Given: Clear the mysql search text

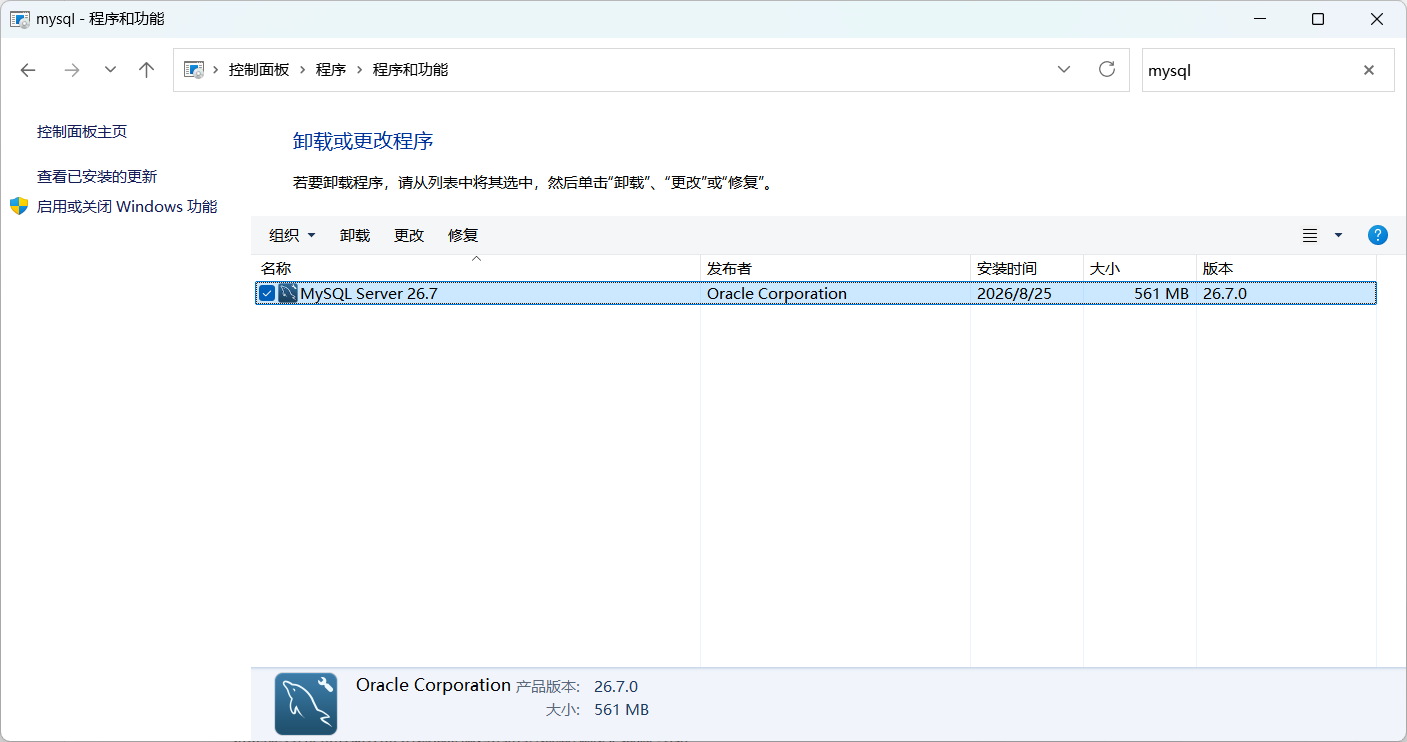Looking at the screenshot, I should [x=1369, y=70].
